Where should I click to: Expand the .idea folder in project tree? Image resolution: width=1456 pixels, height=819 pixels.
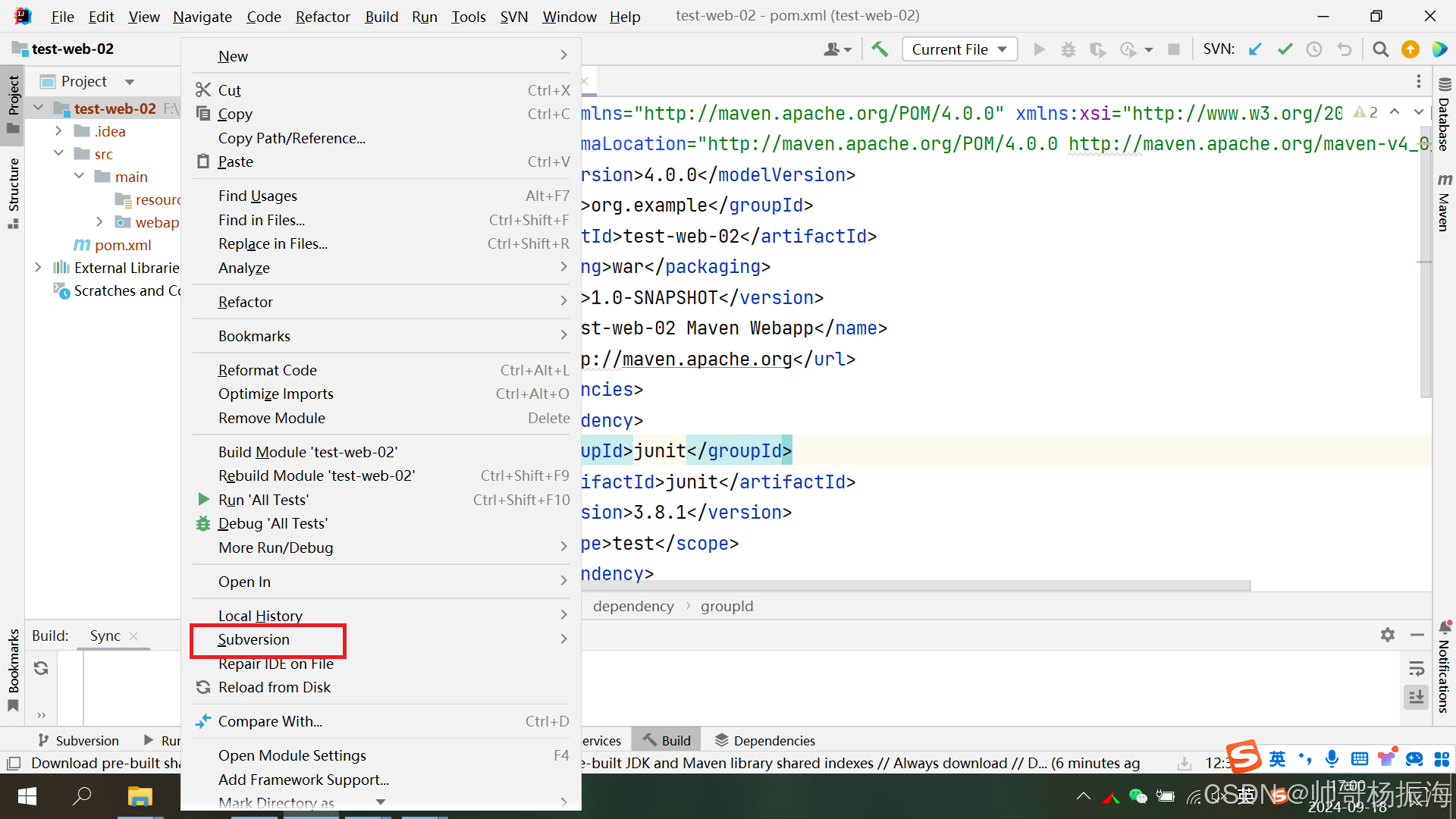point(58,131)
